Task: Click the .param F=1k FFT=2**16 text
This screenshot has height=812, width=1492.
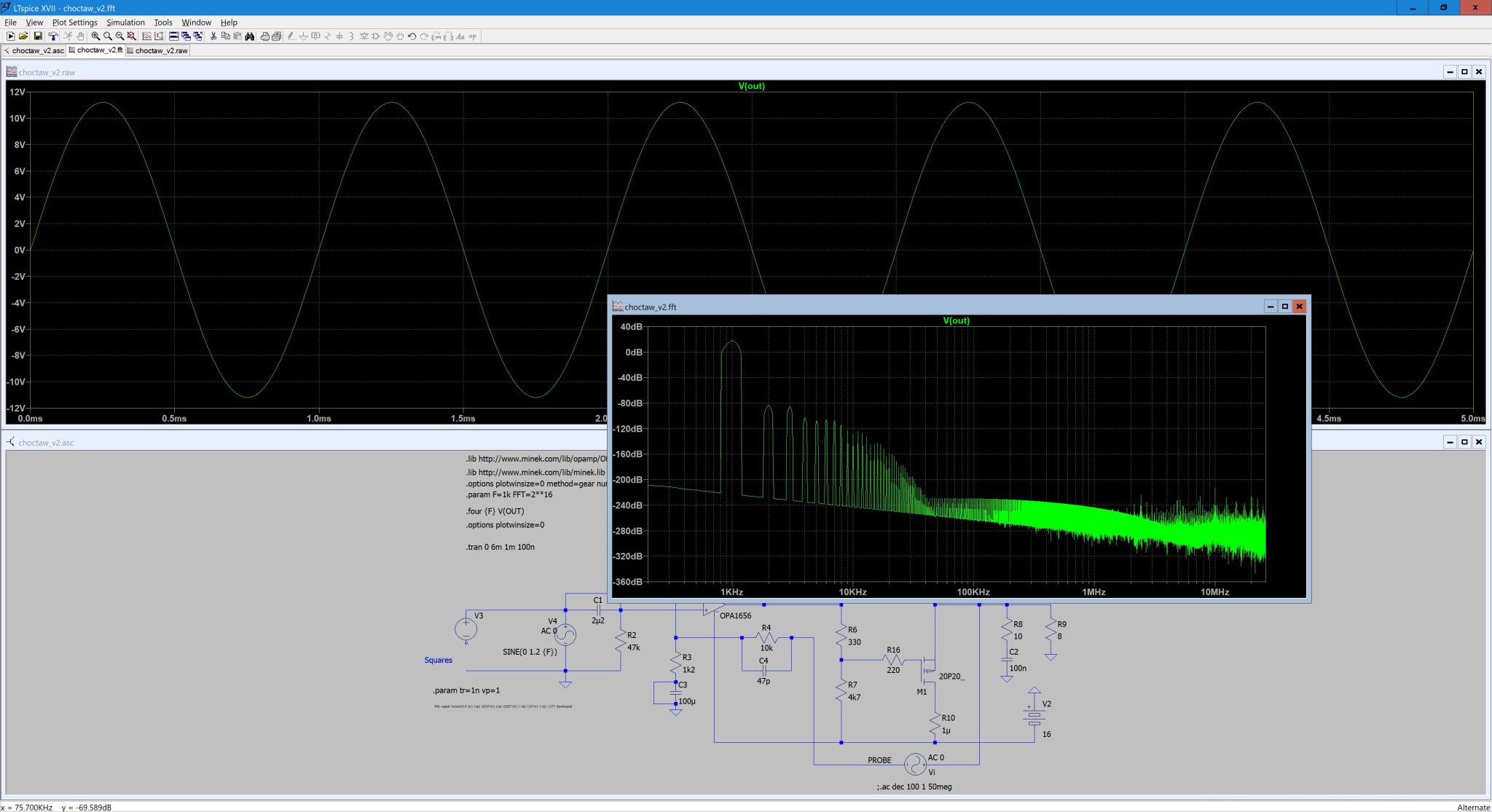Action: pos(509,494)
